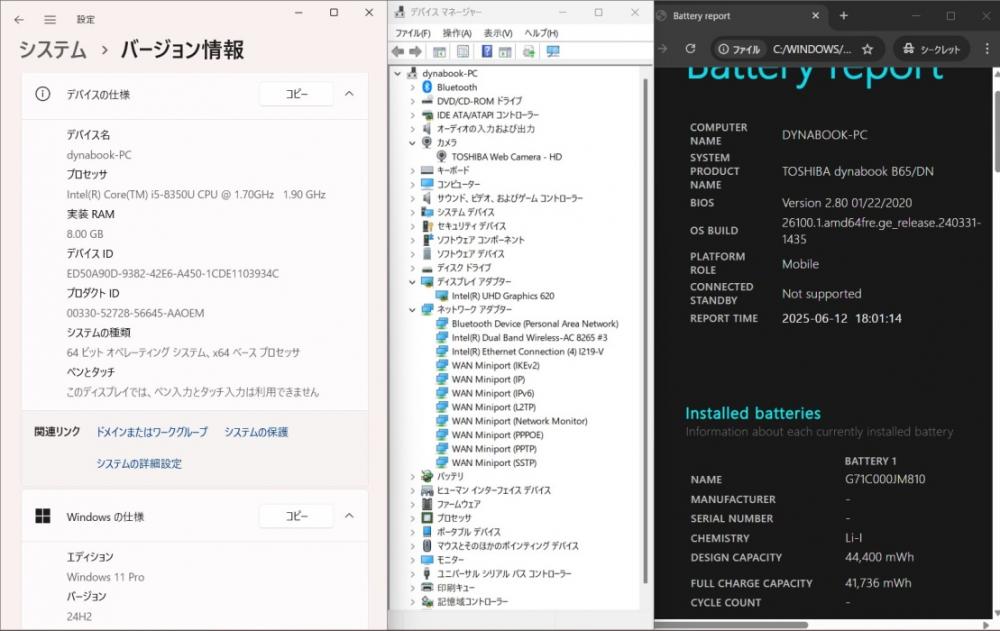Open a new browser tab with plus
Viewport: 1000px width, 631px height.
(x=844, y=15)
